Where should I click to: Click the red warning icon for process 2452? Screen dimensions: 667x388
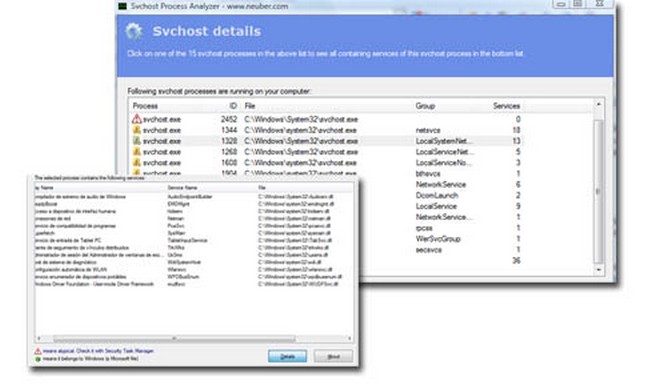click(x=137, y=119)
